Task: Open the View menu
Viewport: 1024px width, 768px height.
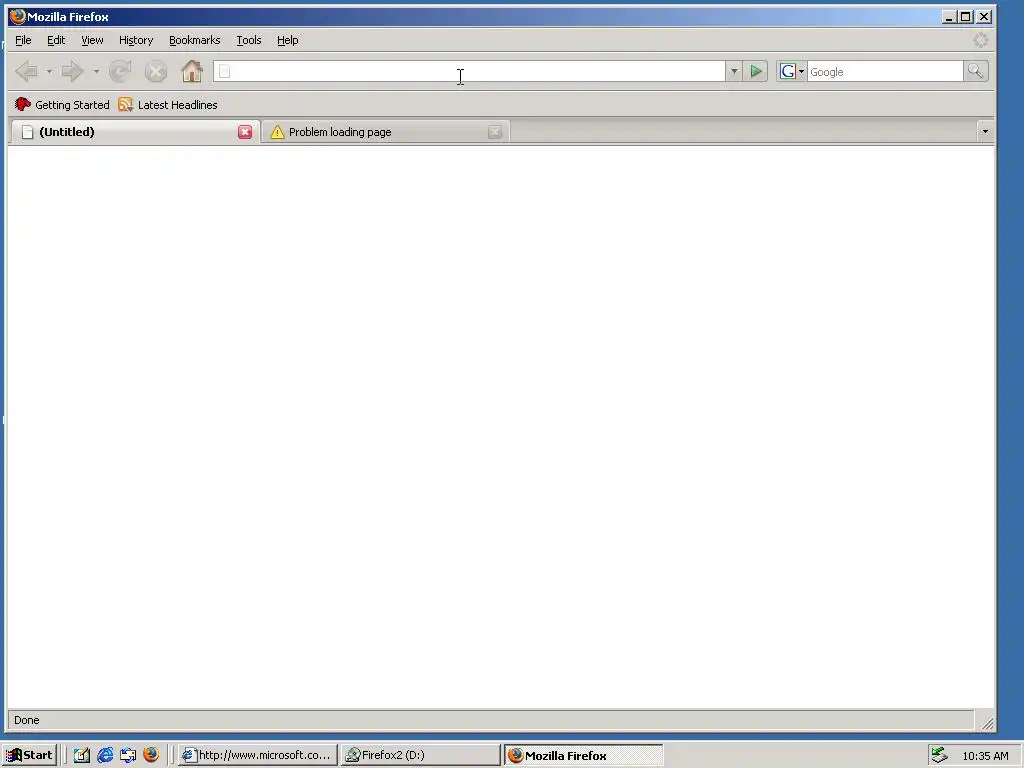Action: [x=92, y=40]
